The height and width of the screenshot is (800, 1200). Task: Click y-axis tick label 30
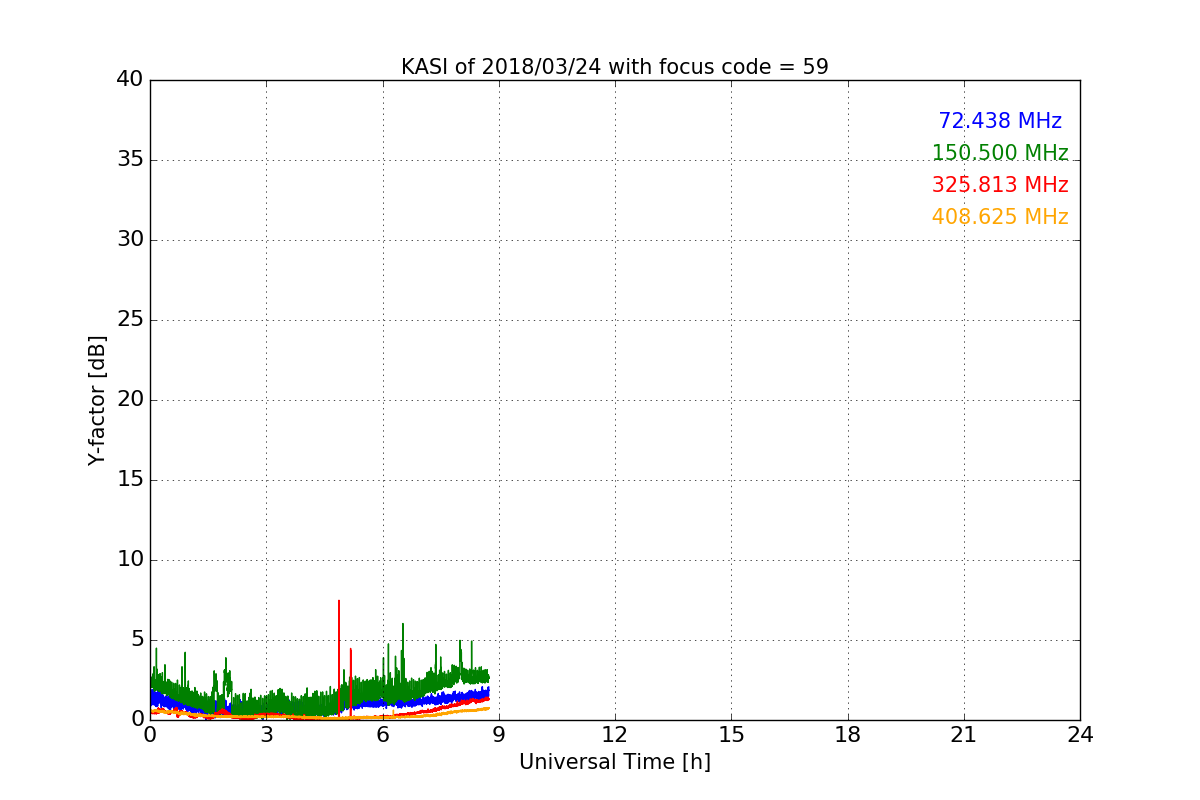(130, 240)
